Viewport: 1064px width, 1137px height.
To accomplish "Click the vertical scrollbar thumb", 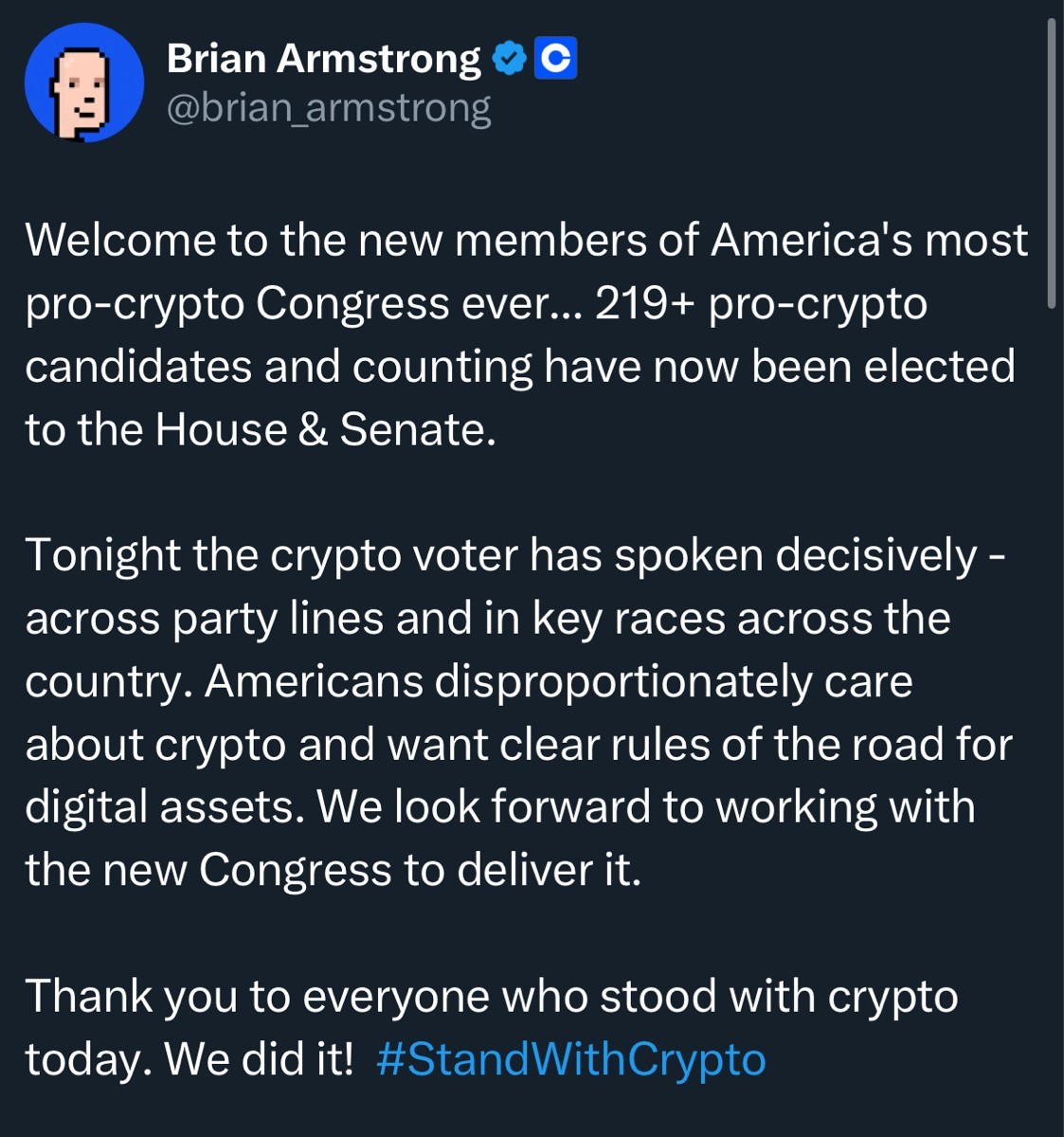I will (1051, 161).
